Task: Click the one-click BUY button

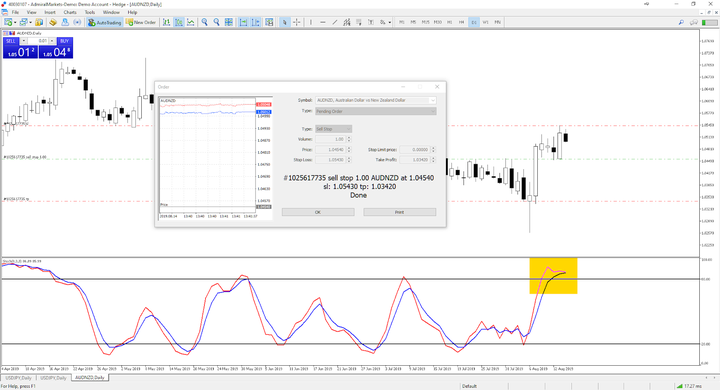Action: pos(64,41)
